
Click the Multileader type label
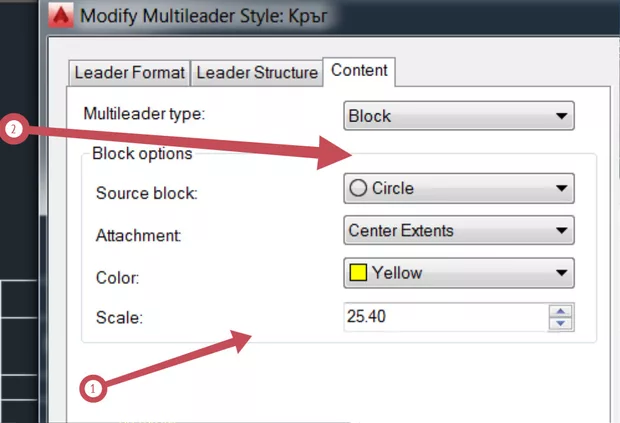[x=144, y=114]
